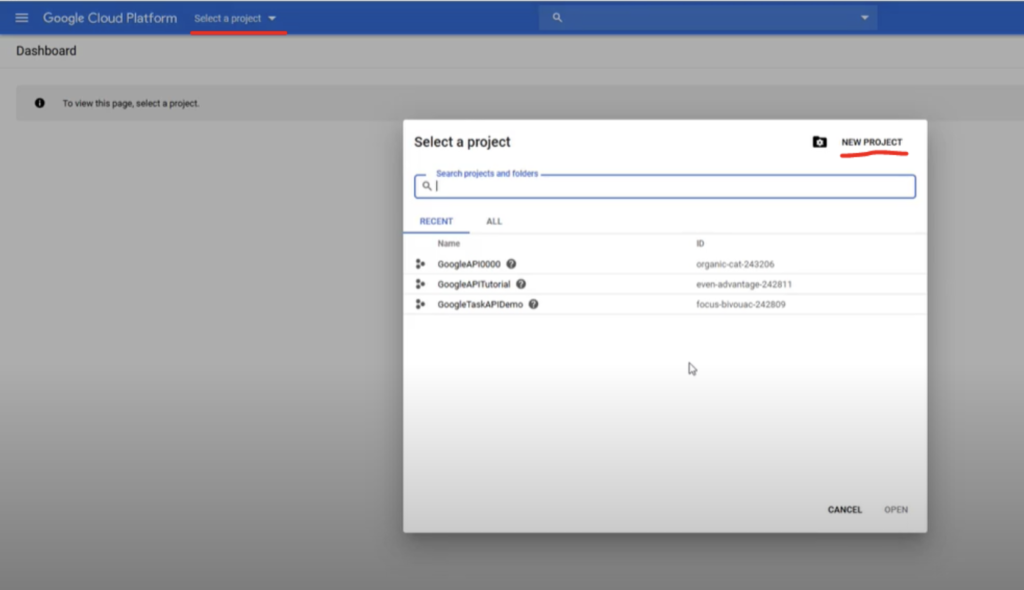This screenshot has height=590, width=1024.
Task: Click the info icon in the notice banner
Action: tap(40, 103)
